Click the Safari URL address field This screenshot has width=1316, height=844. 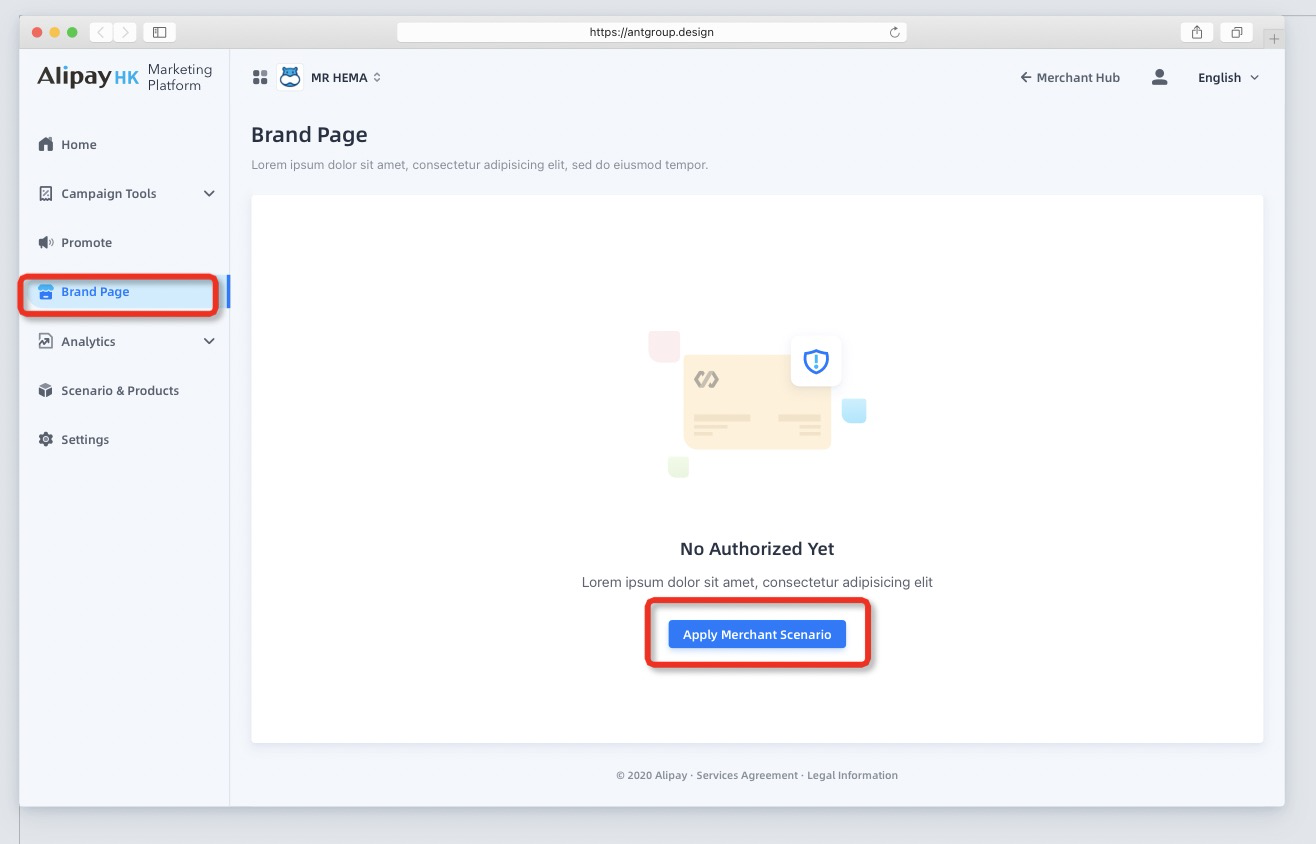point(651,32)
